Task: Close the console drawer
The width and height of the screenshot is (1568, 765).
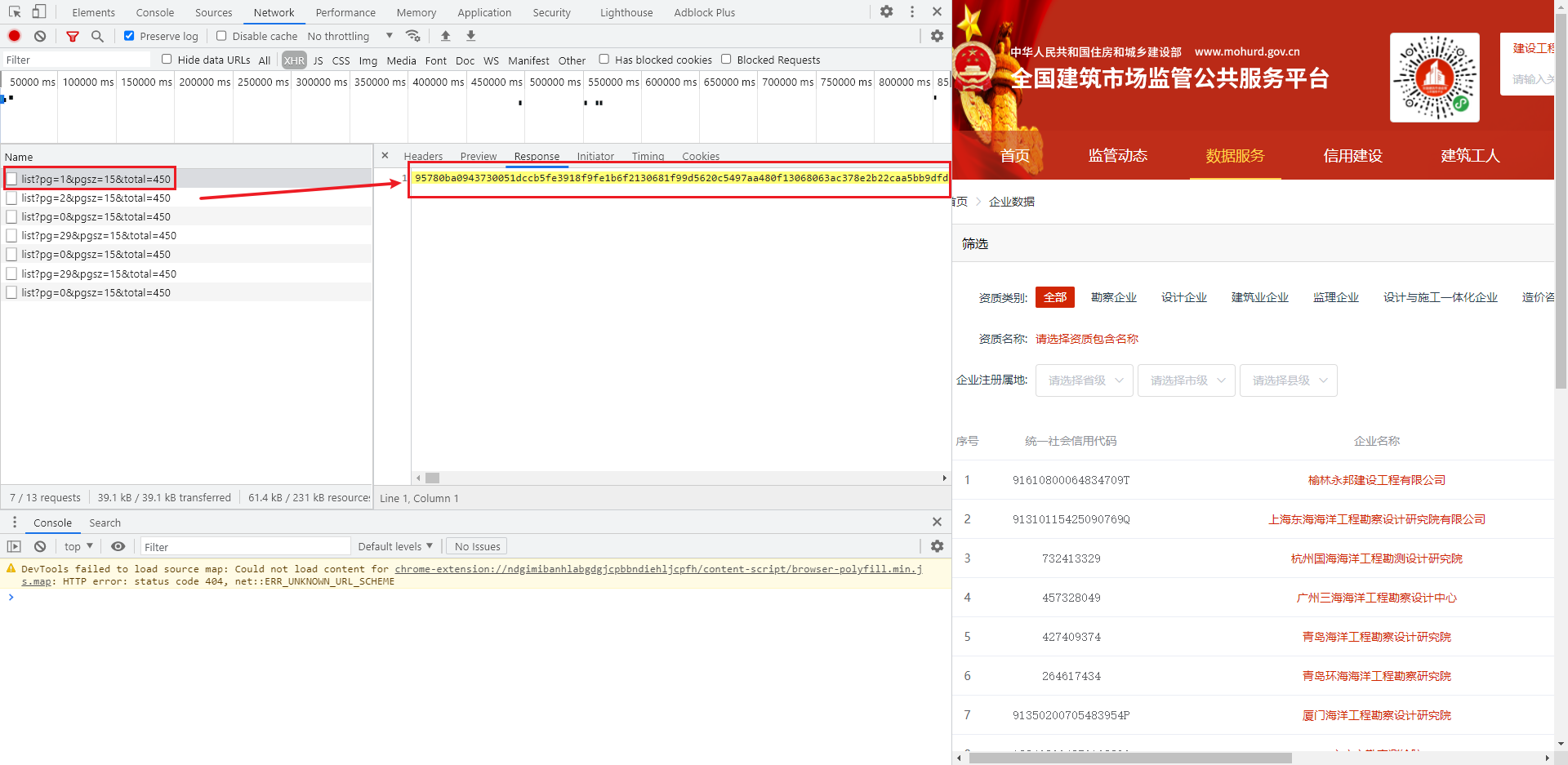Action: (937, 523)
